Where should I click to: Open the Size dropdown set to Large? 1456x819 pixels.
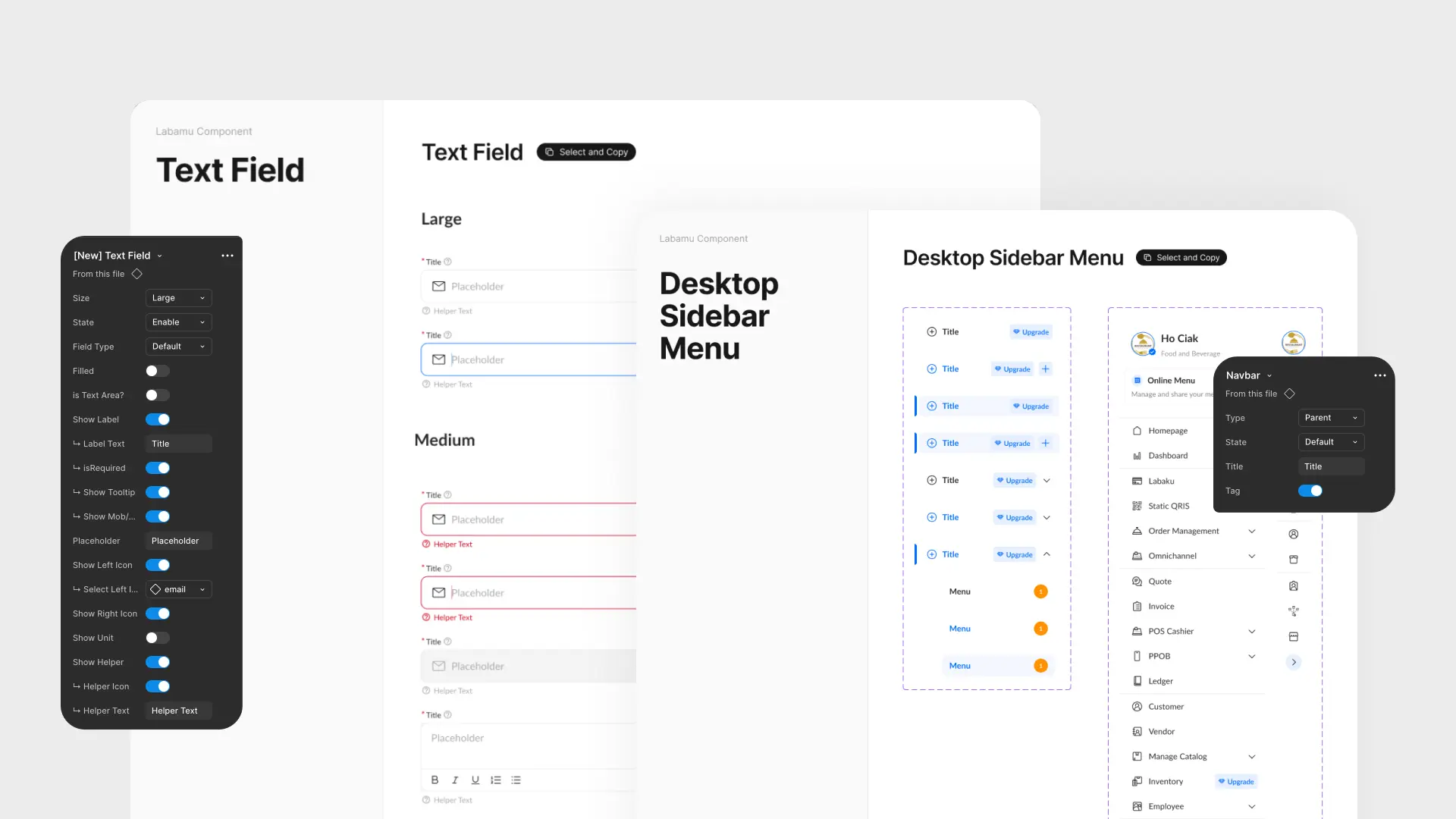coord(178,298)
